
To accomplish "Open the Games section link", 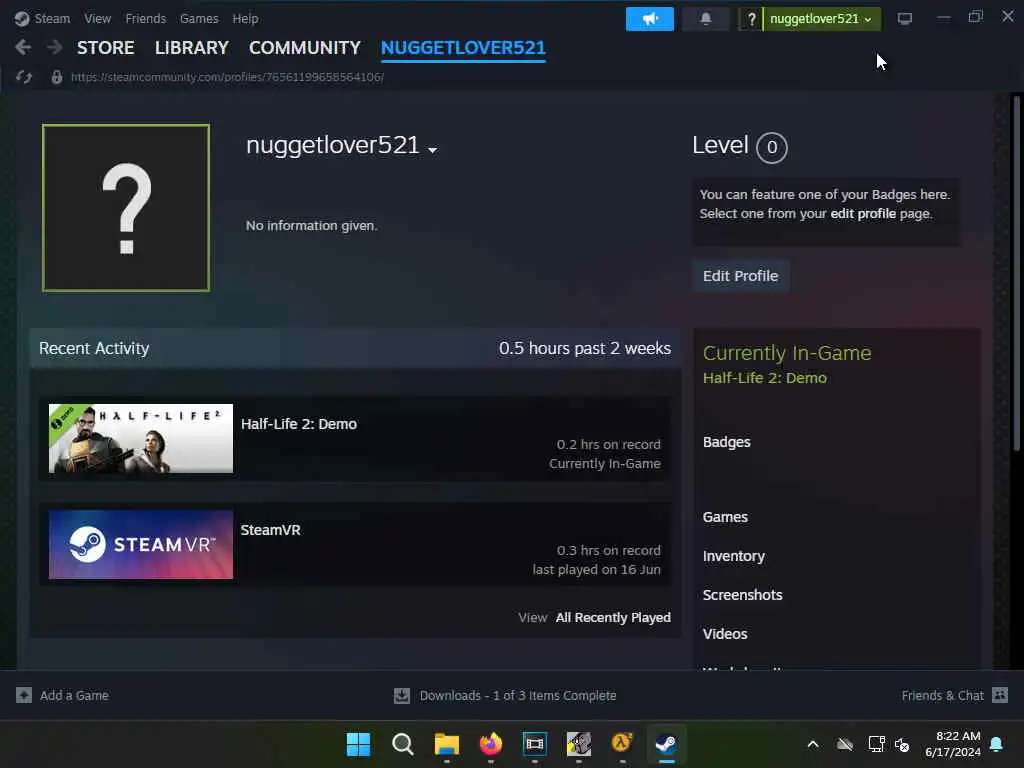I will coord(726,517).
